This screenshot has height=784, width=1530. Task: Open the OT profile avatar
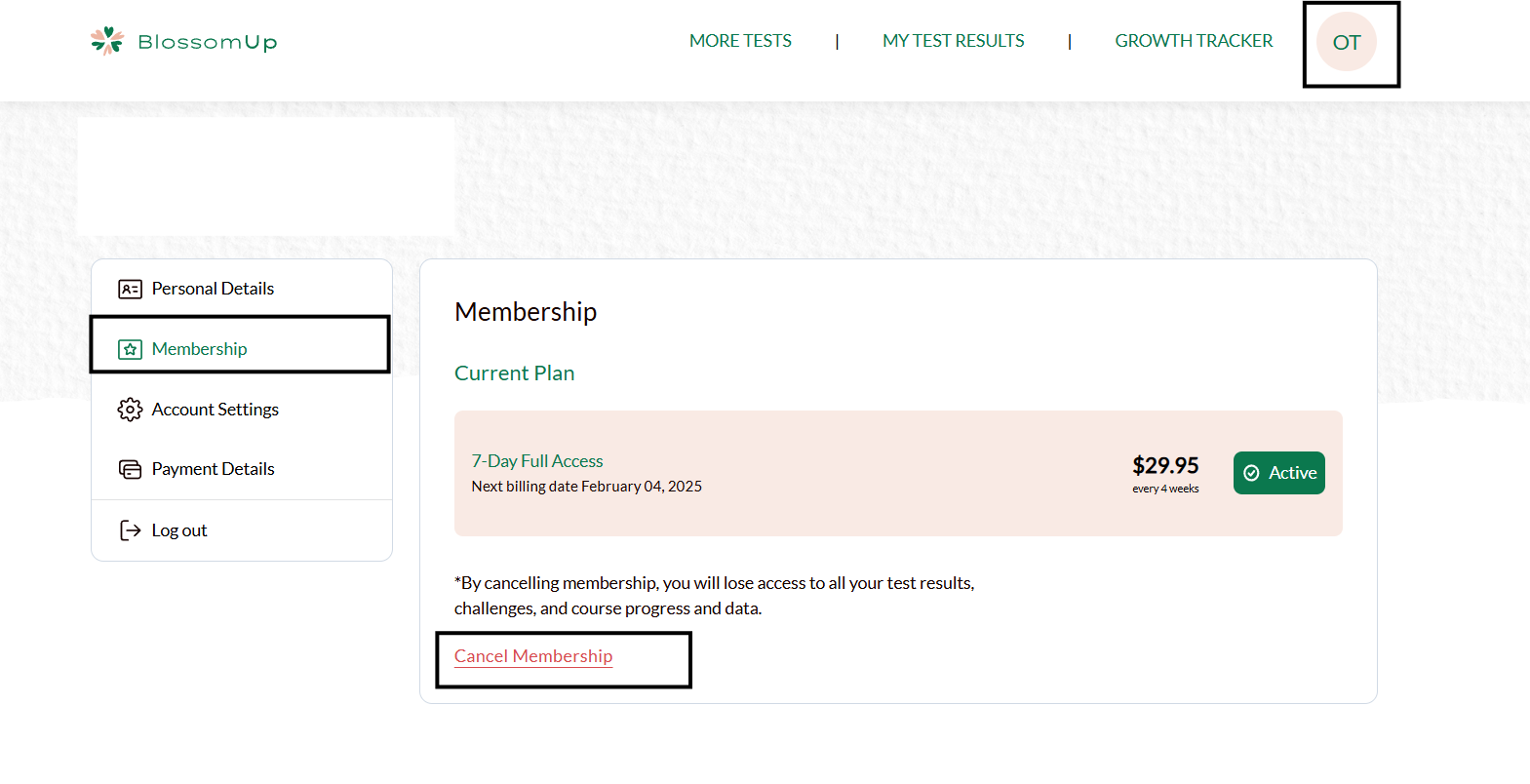pyautogui.click(x=1346, y=42)
